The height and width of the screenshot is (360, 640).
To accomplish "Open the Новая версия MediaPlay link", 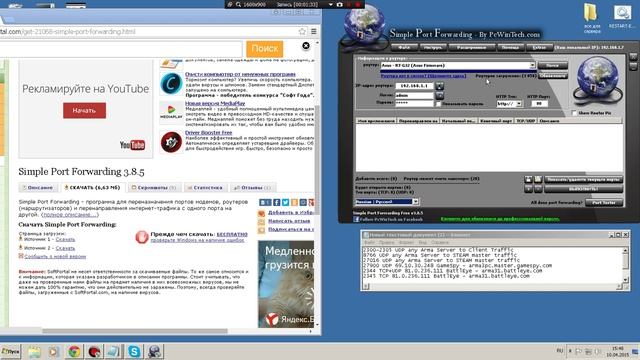I will (215, 103).
